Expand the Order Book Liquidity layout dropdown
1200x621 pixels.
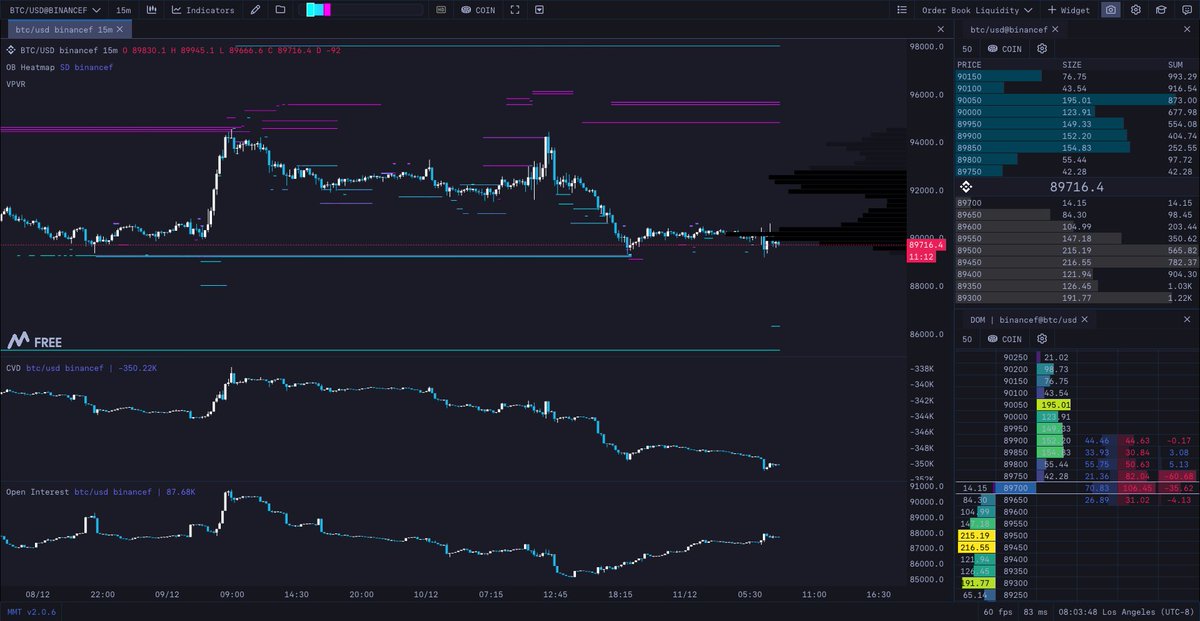978,10
